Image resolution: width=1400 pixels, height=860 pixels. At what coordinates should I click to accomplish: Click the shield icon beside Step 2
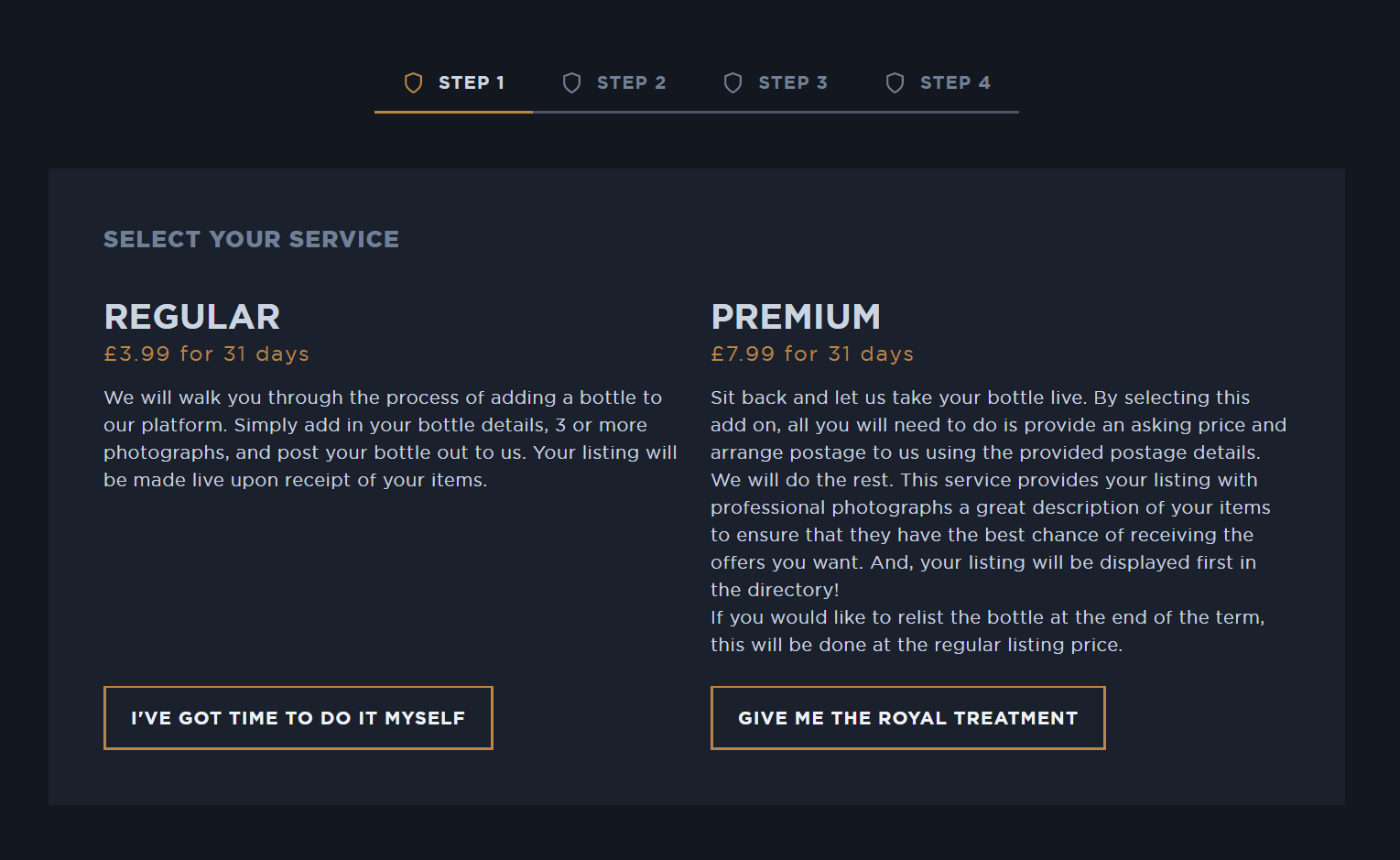571,83
